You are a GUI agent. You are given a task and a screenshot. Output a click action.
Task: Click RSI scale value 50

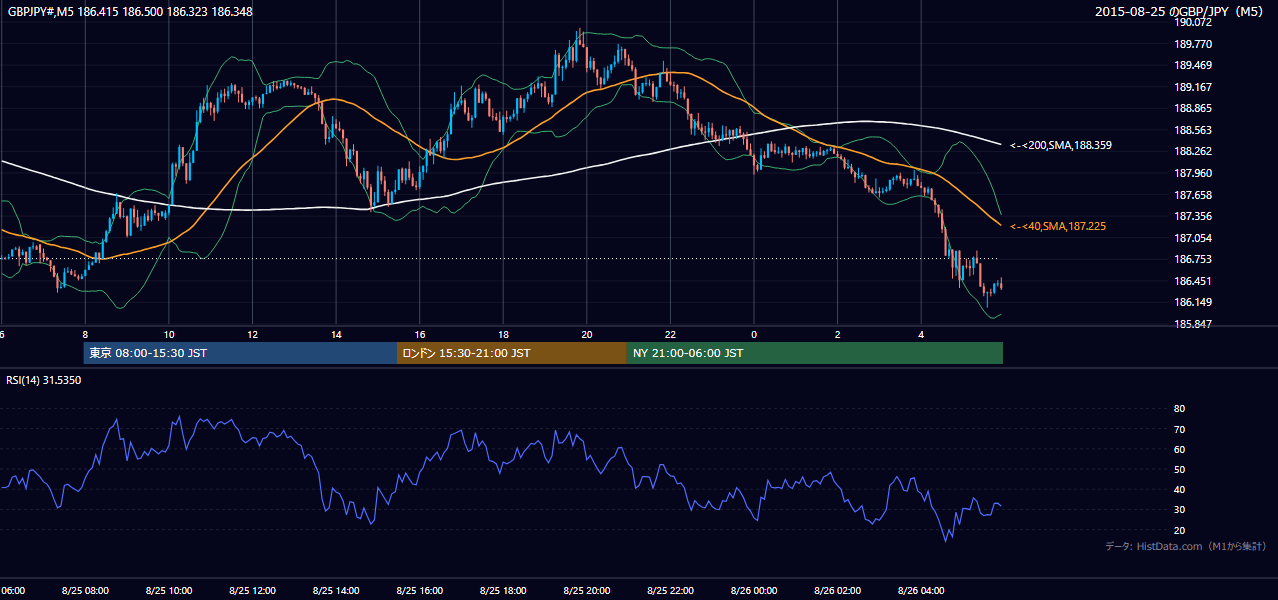coord(1179,469)
